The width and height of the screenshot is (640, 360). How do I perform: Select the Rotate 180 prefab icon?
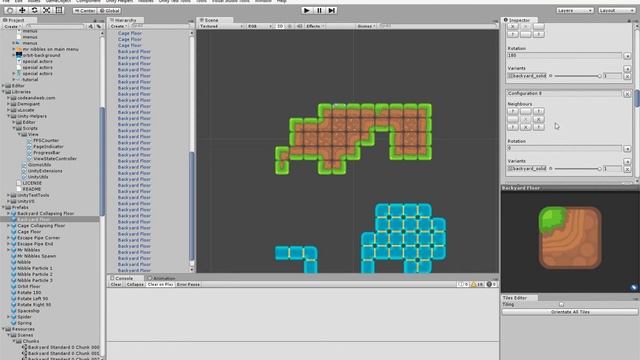pyautogui.click(x=14, y=293)
